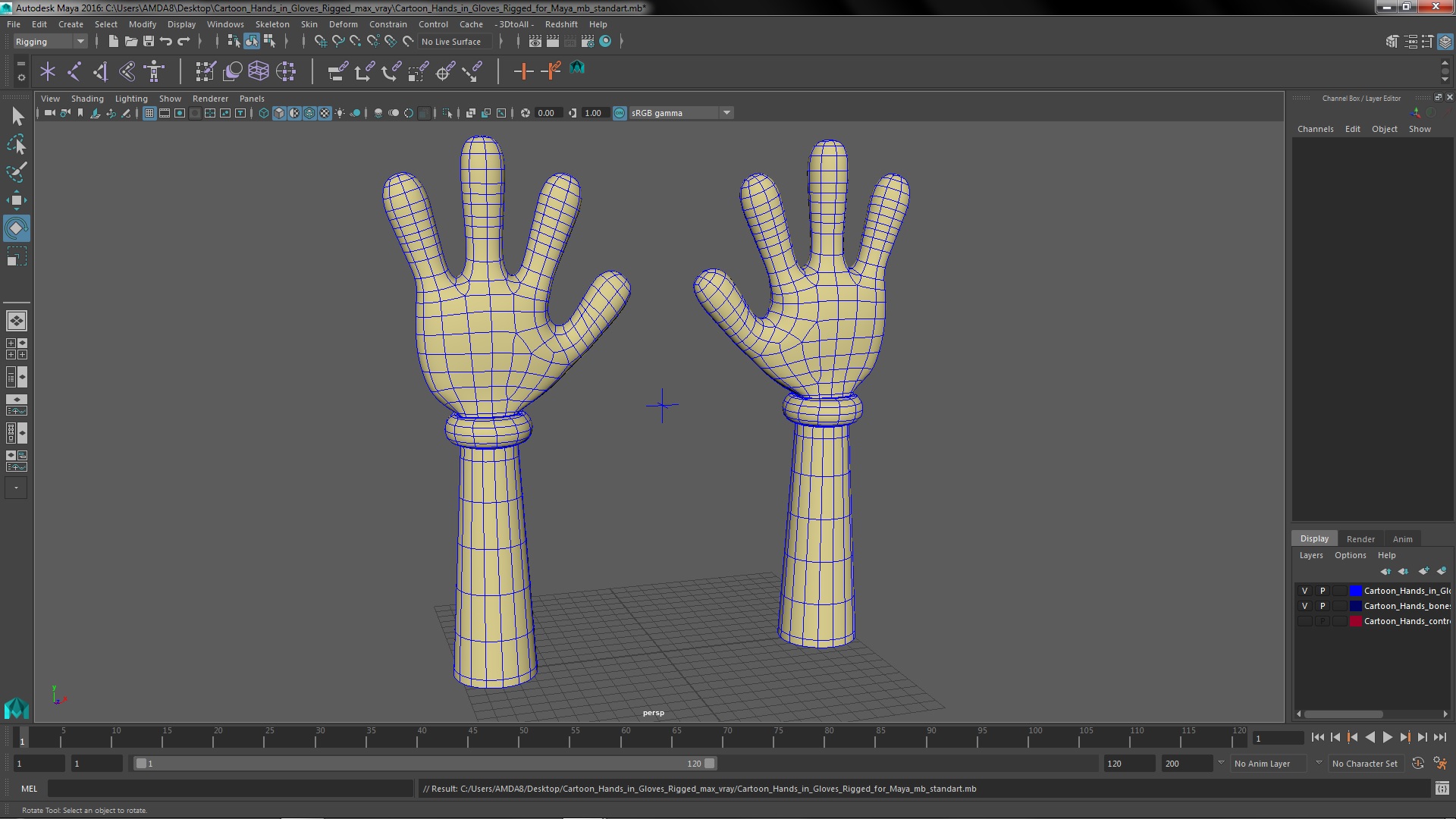Expand the sRGB gamma view transform dropdown
Image resolution: width=1456 pixels, height=819 pixels.
(x=726, y=113)
